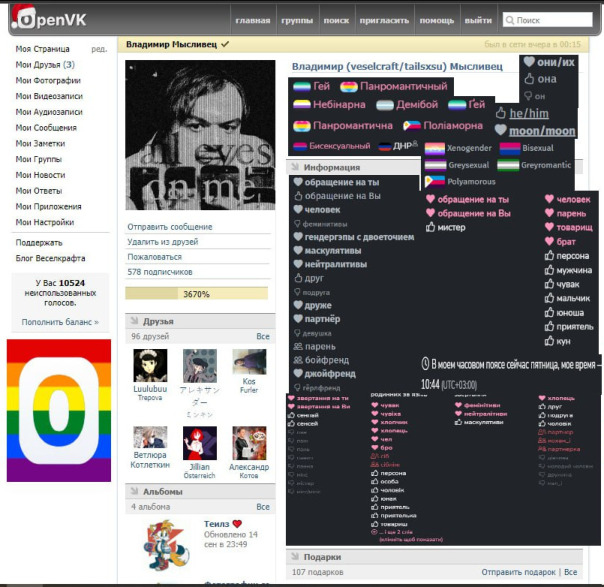Click Поддержать link
Screen dimensions: 604x587
[39, 243]
